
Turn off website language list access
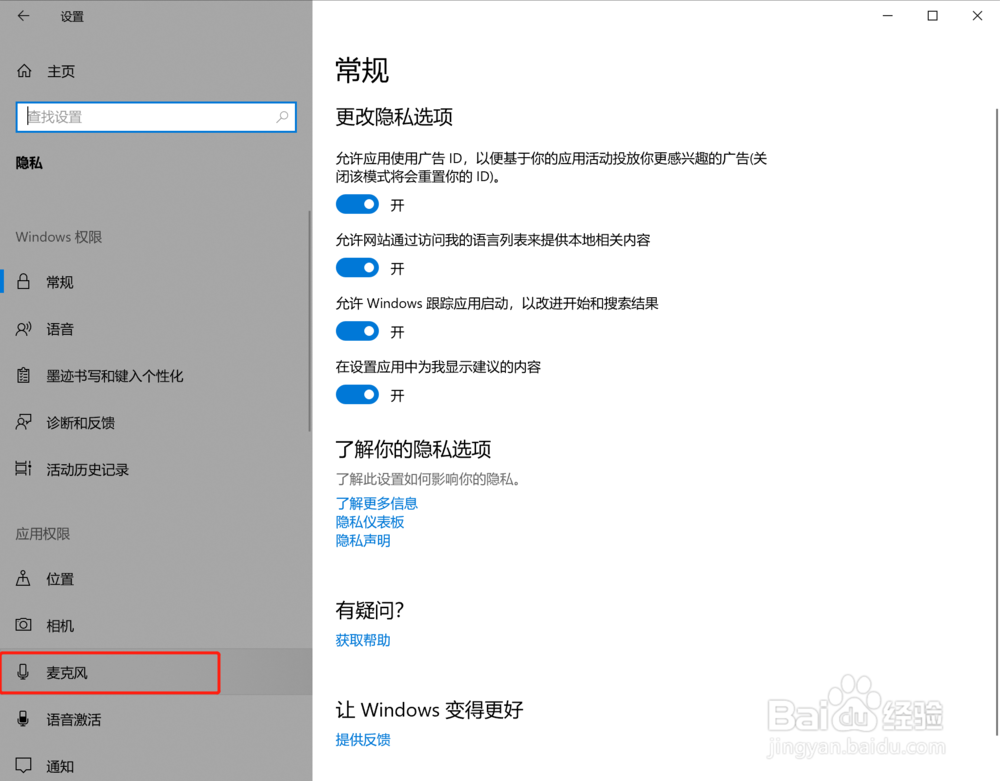357,267
